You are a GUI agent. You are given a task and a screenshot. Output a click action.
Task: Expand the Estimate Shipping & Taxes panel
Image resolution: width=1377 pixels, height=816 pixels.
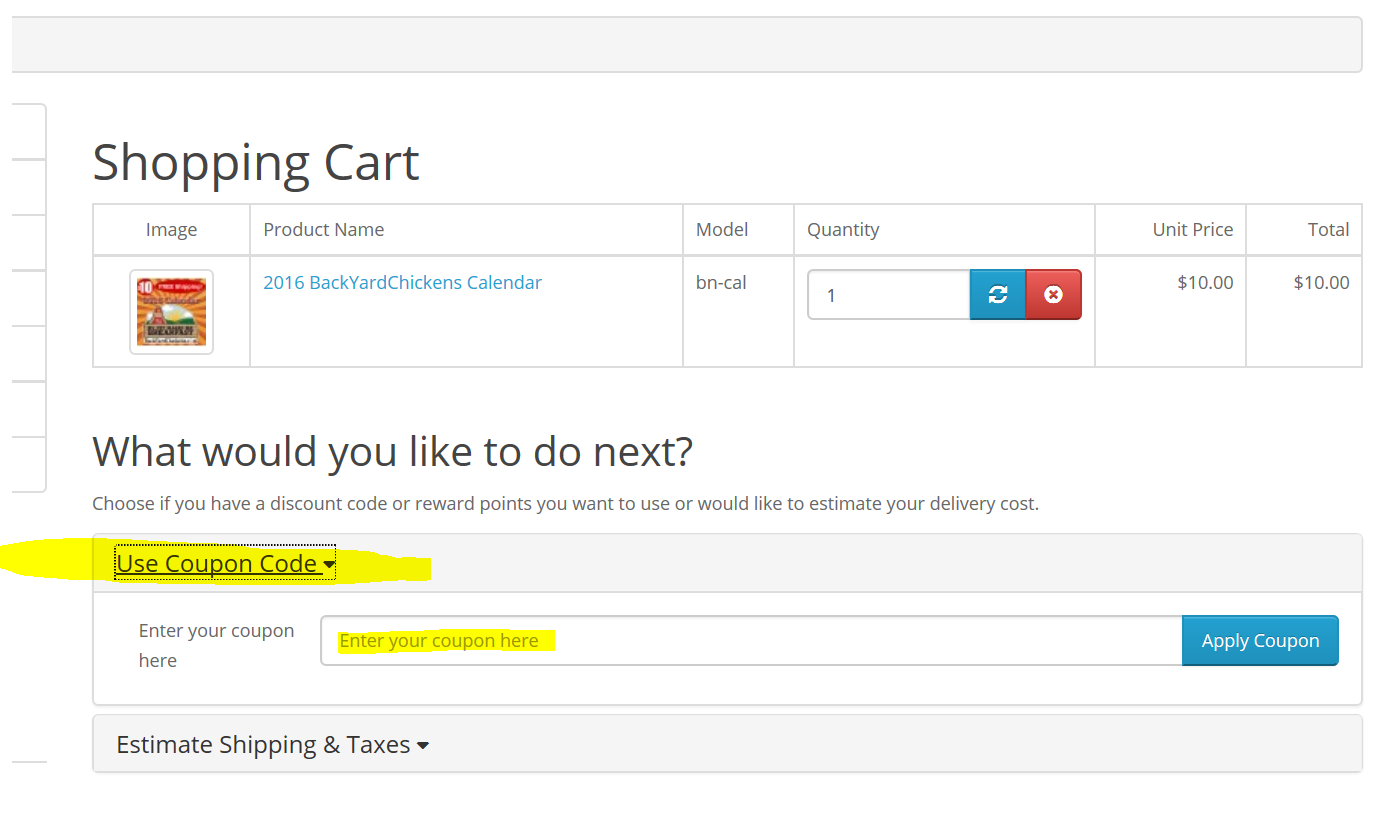tap(263, 745)
